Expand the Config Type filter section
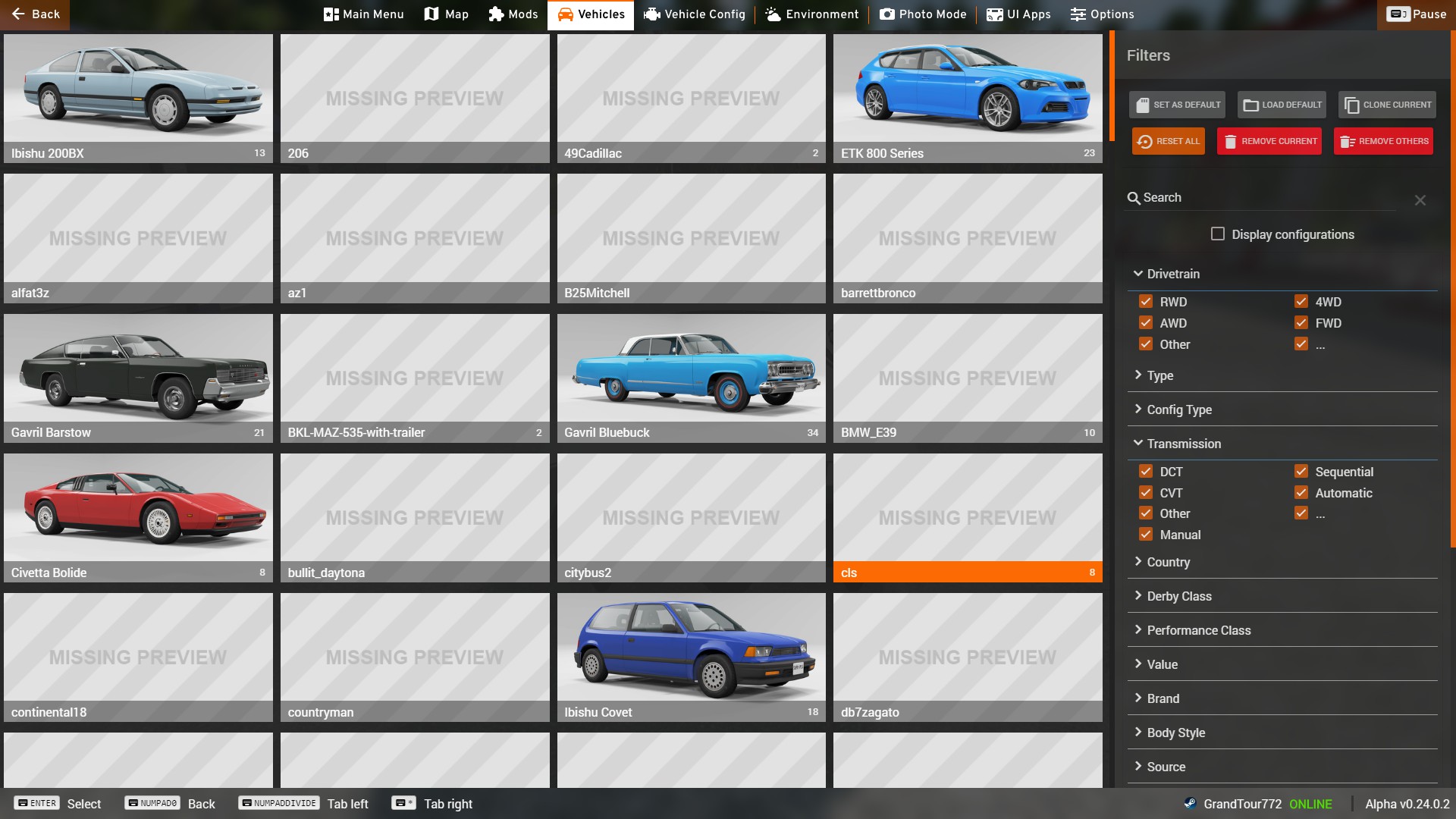 pyautogui.click(x=1282, y=409)
